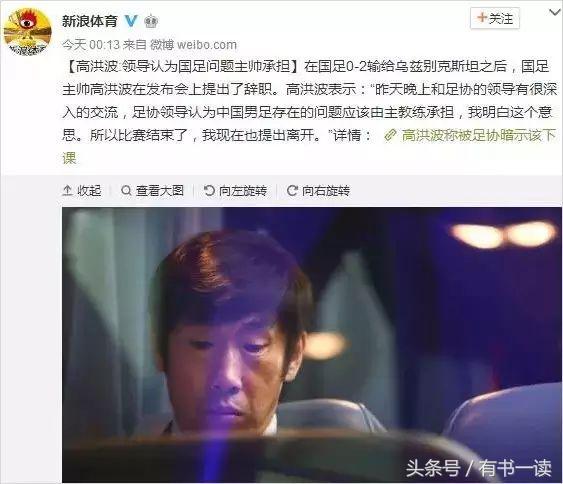Click the magnifier icon beside 查看大图
The height and width of the screenshot is (484, 563).
pos(126,191)
